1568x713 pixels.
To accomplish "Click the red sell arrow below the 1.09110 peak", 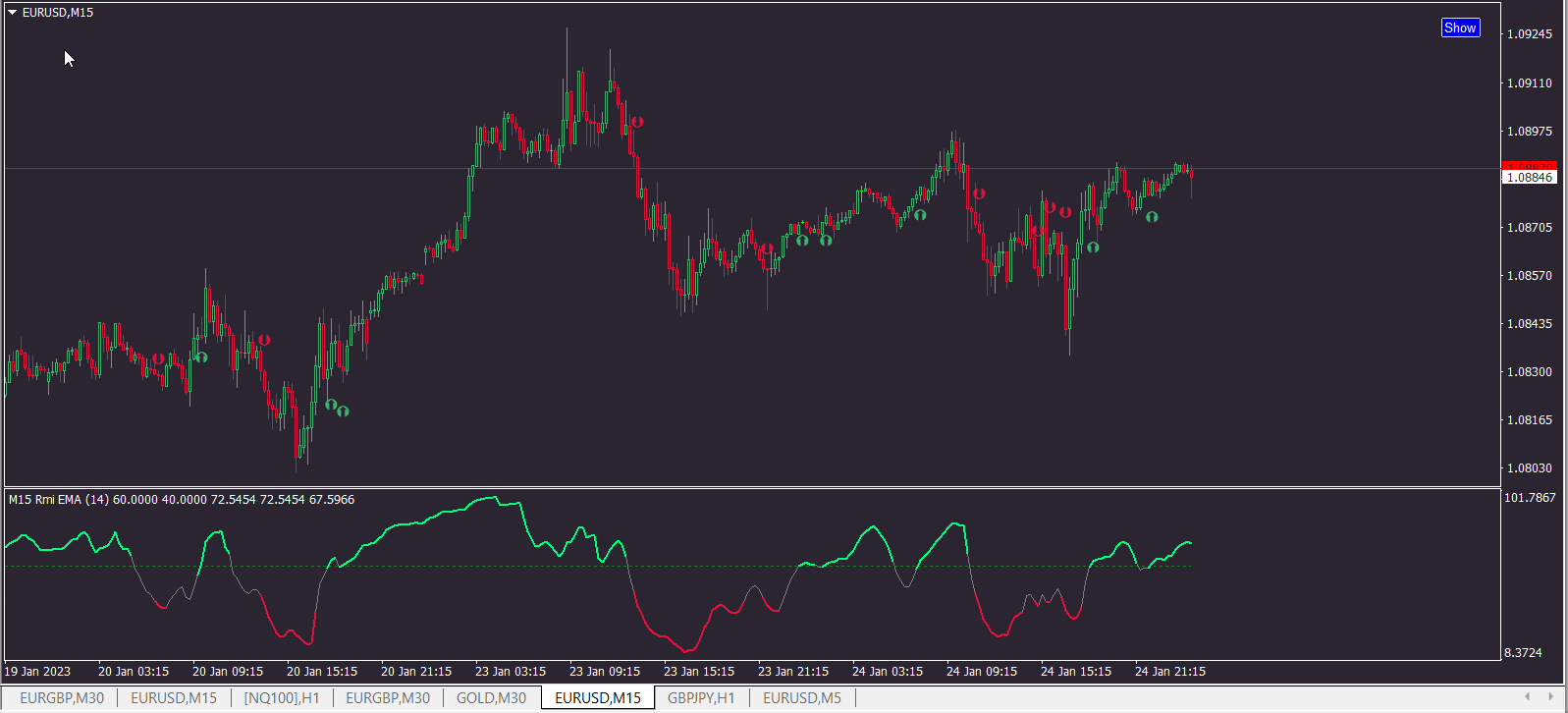I will 637,122.
